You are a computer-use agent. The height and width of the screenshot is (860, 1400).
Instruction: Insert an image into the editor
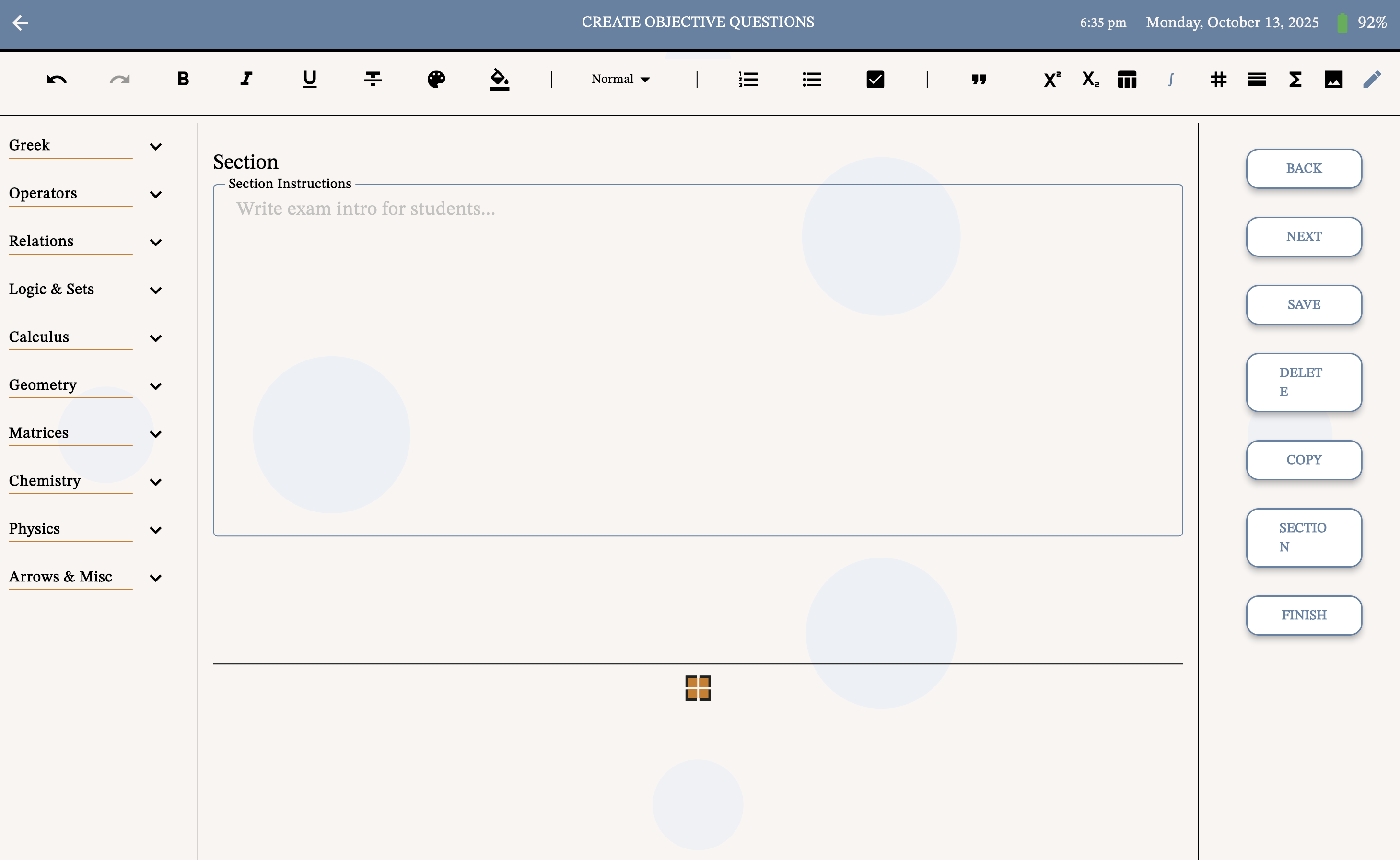(x=1334, y=80)
